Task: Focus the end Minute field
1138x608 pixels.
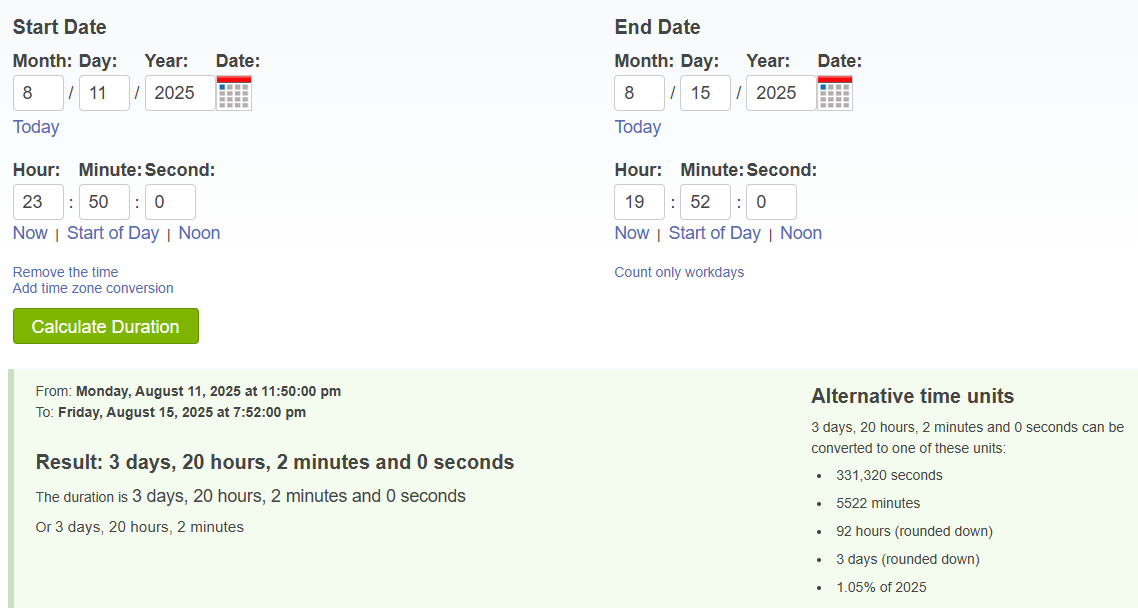Action: 705,202
